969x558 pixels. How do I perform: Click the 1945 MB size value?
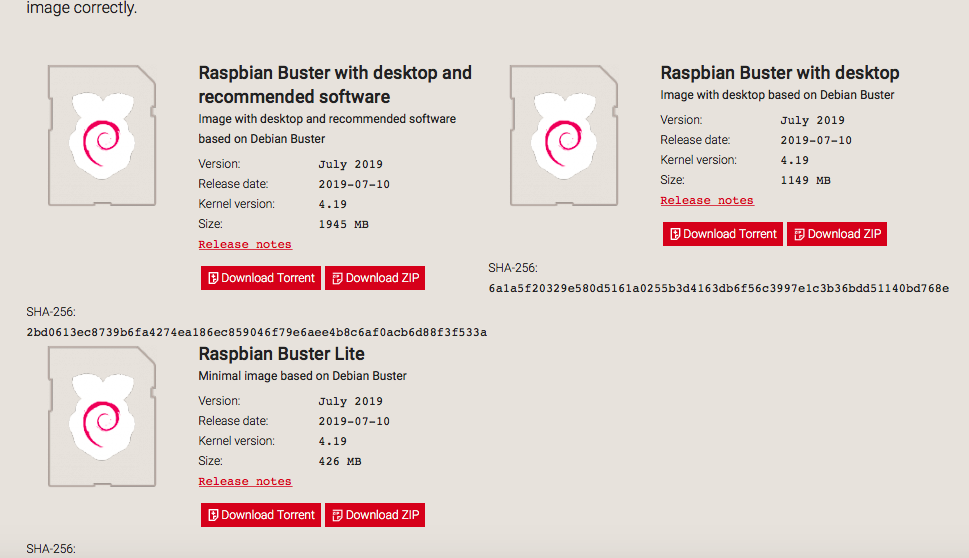343,225
